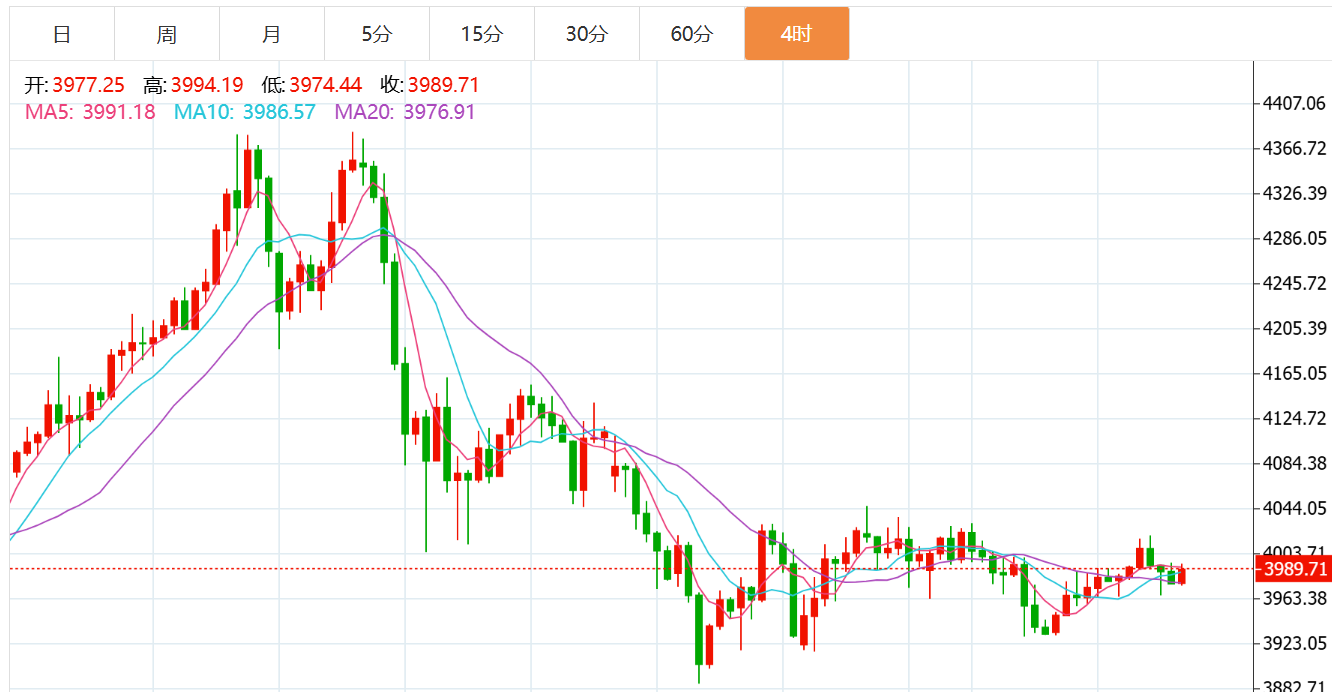Click the 开 opening price 3977.25
The image size is (1332, 692).
[88, 85]
